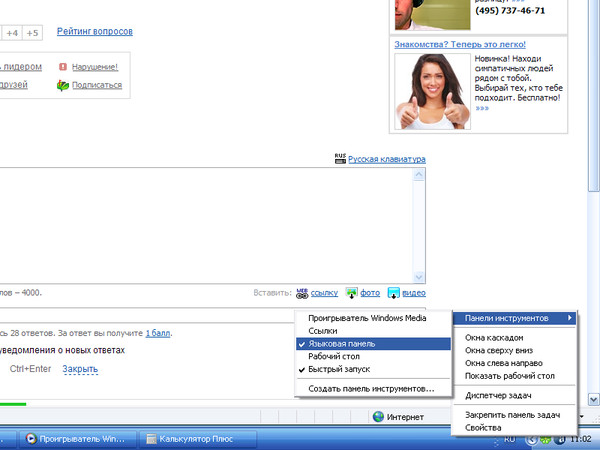Click the man photo ad thumbnail

point(432,15)
